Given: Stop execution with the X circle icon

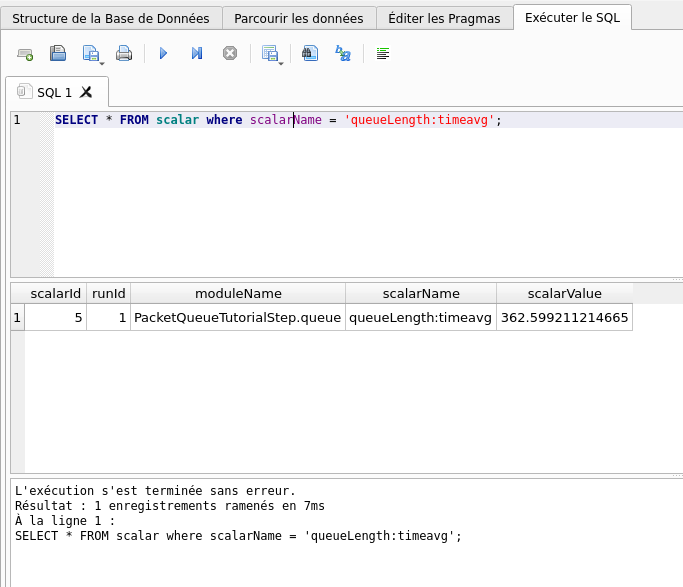Looking at the screenshot, I should pos(230,54).
